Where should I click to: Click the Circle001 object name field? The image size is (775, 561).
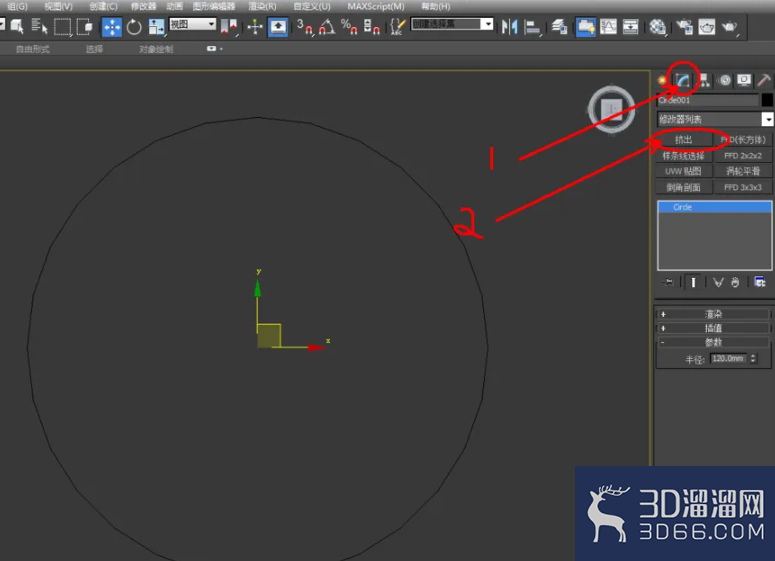tap(707, 100)
